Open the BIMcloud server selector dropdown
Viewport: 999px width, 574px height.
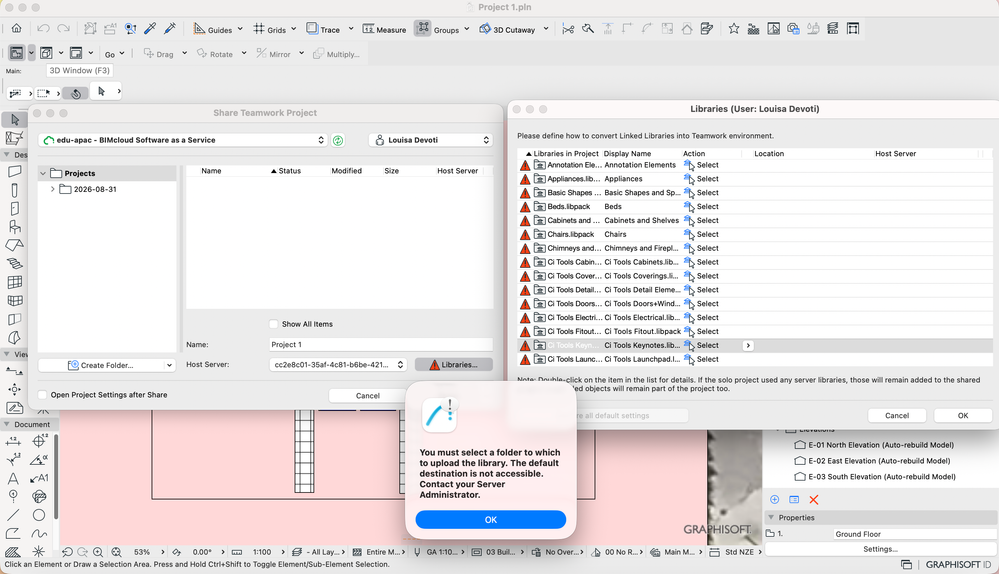183,140
